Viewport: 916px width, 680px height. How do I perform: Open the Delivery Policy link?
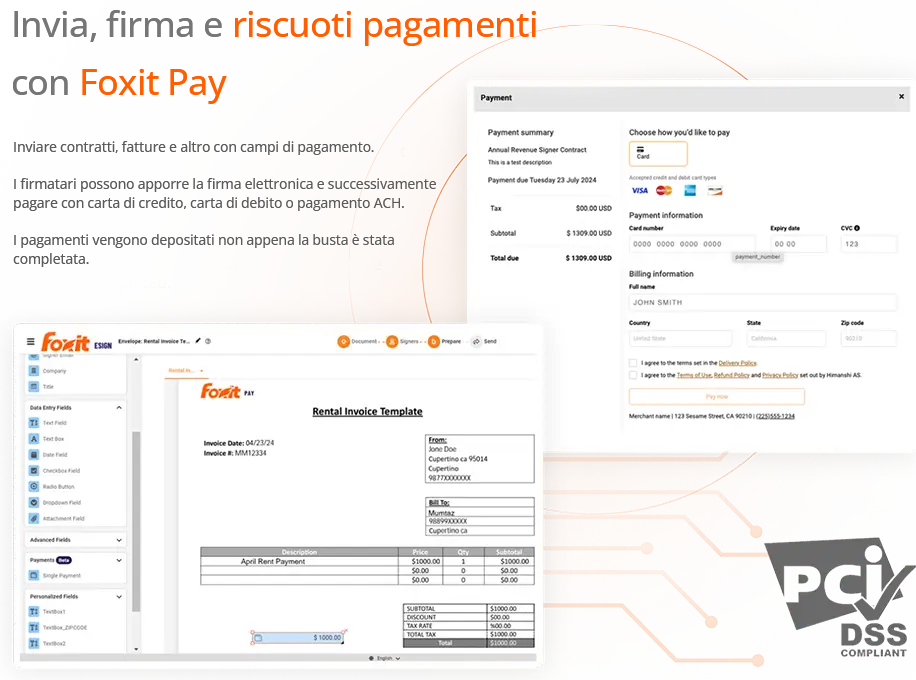click(x=737, y=363)
